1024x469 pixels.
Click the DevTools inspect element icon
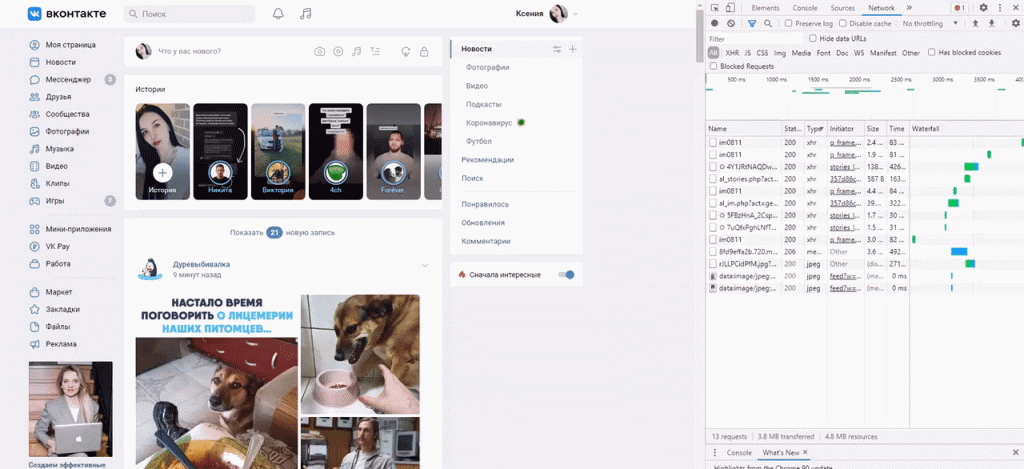[x=716, y=8]
